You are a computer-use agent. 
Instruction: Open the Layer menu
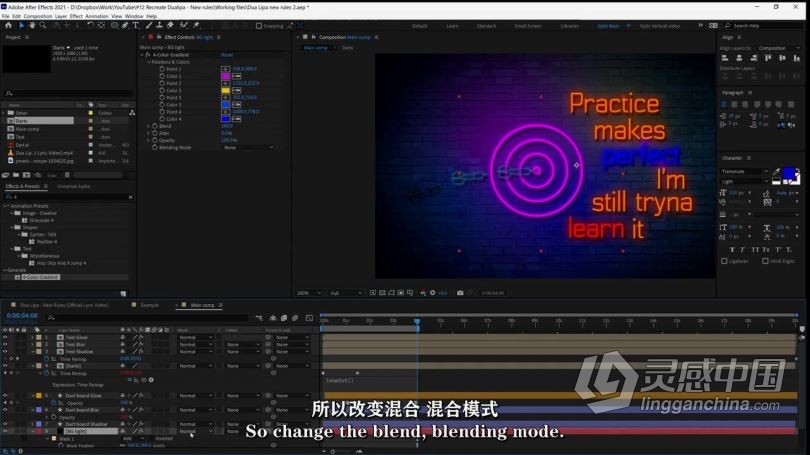61,16
